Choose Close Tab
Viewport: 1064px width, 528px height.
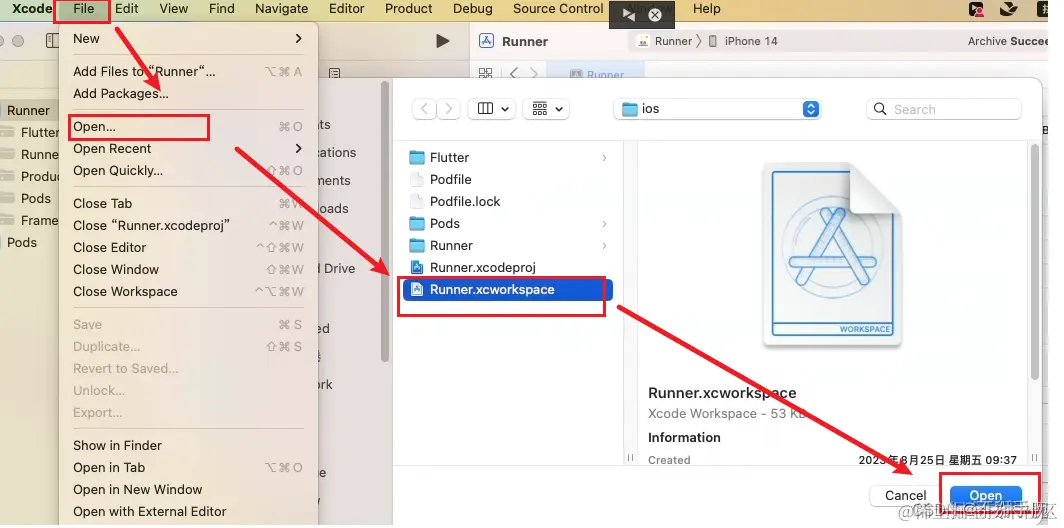188,204
